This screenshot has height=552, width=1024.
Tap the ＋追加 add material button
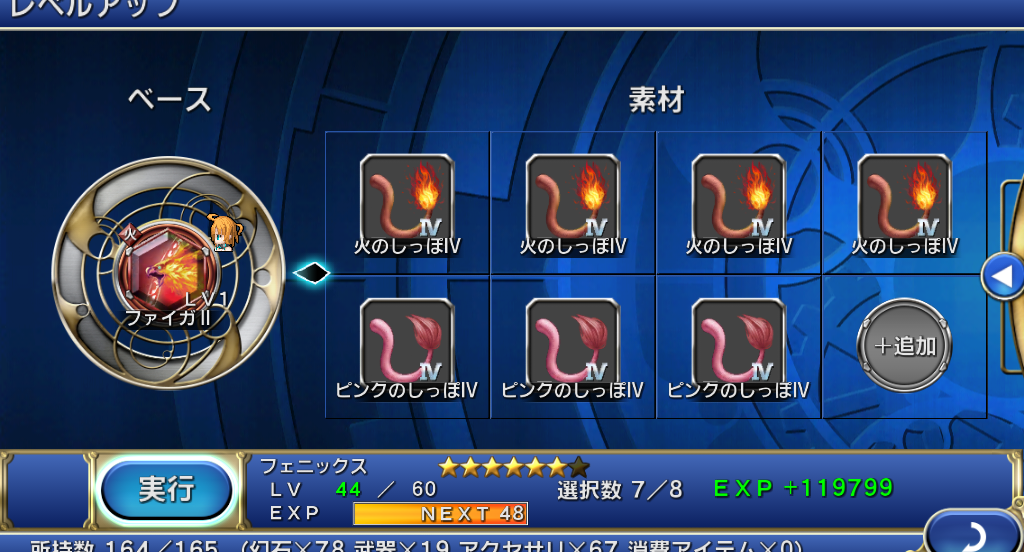click(x=904, y=346)
